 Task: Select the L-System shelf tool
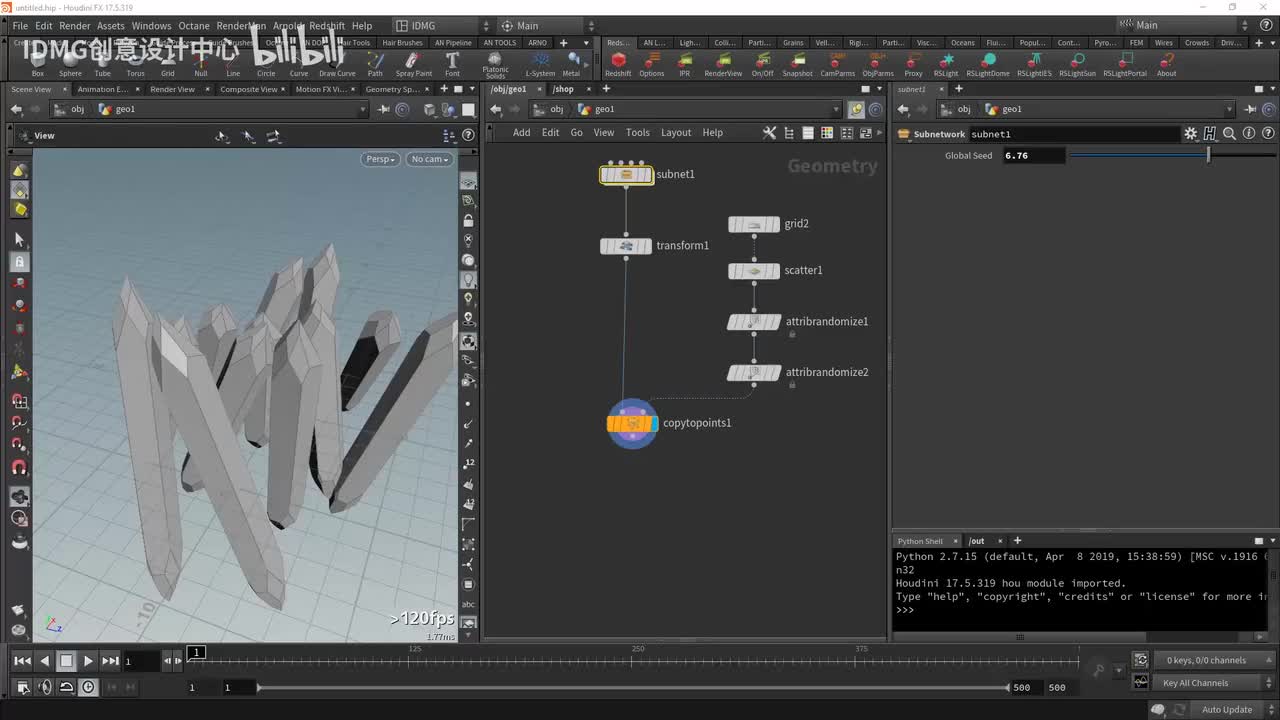540,62
